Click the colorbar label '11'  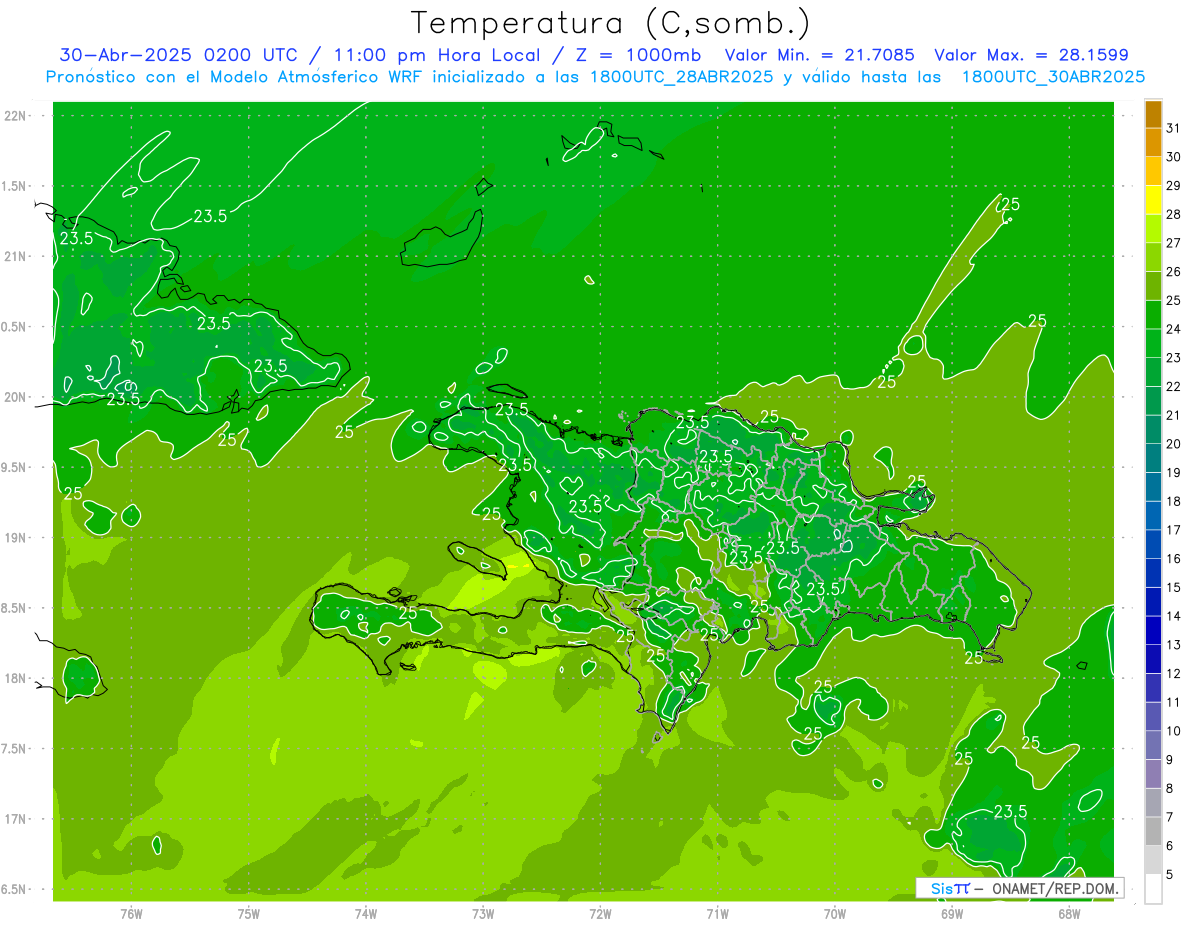pos(1174,702)
